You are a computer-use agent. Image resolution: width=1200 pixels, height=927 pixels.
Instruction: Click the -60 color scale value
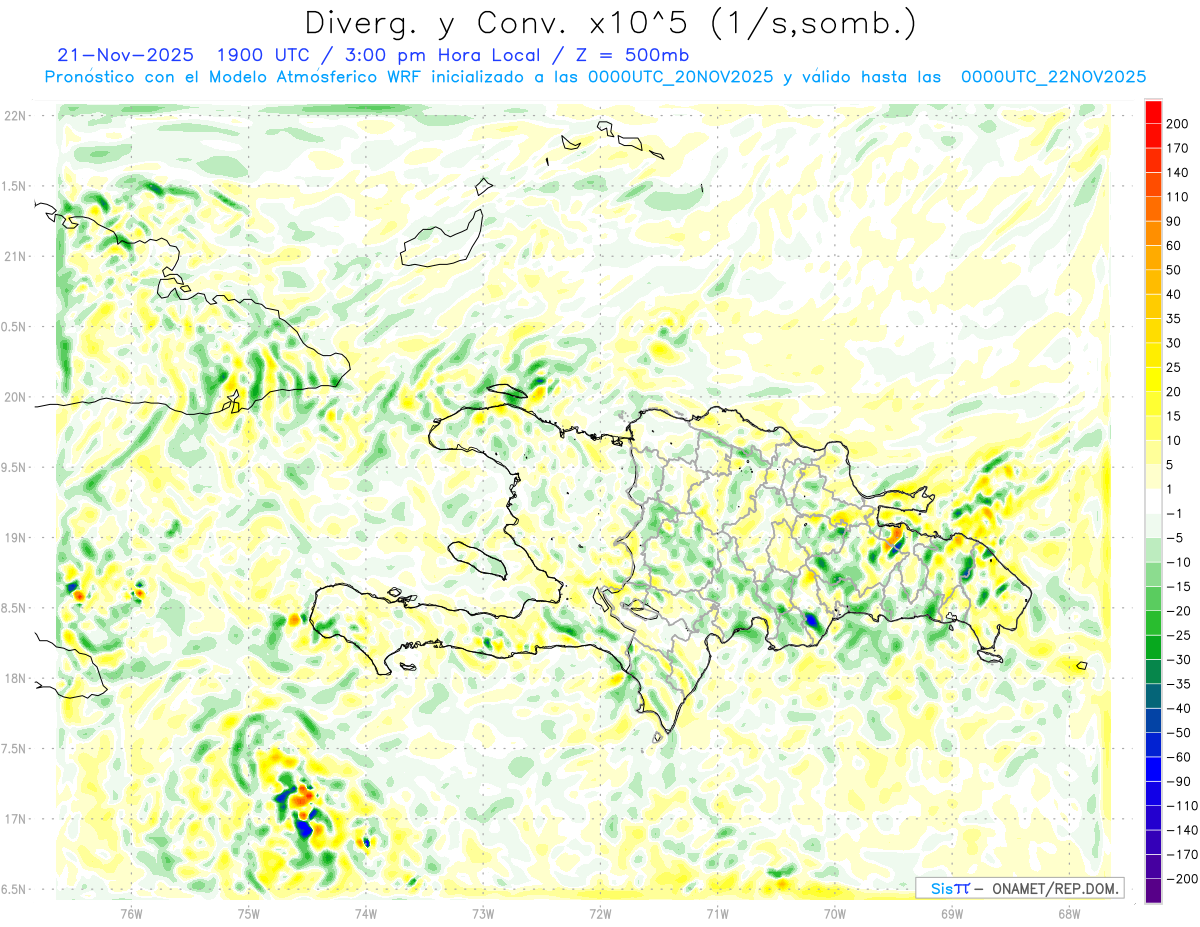coord(1178,757)
